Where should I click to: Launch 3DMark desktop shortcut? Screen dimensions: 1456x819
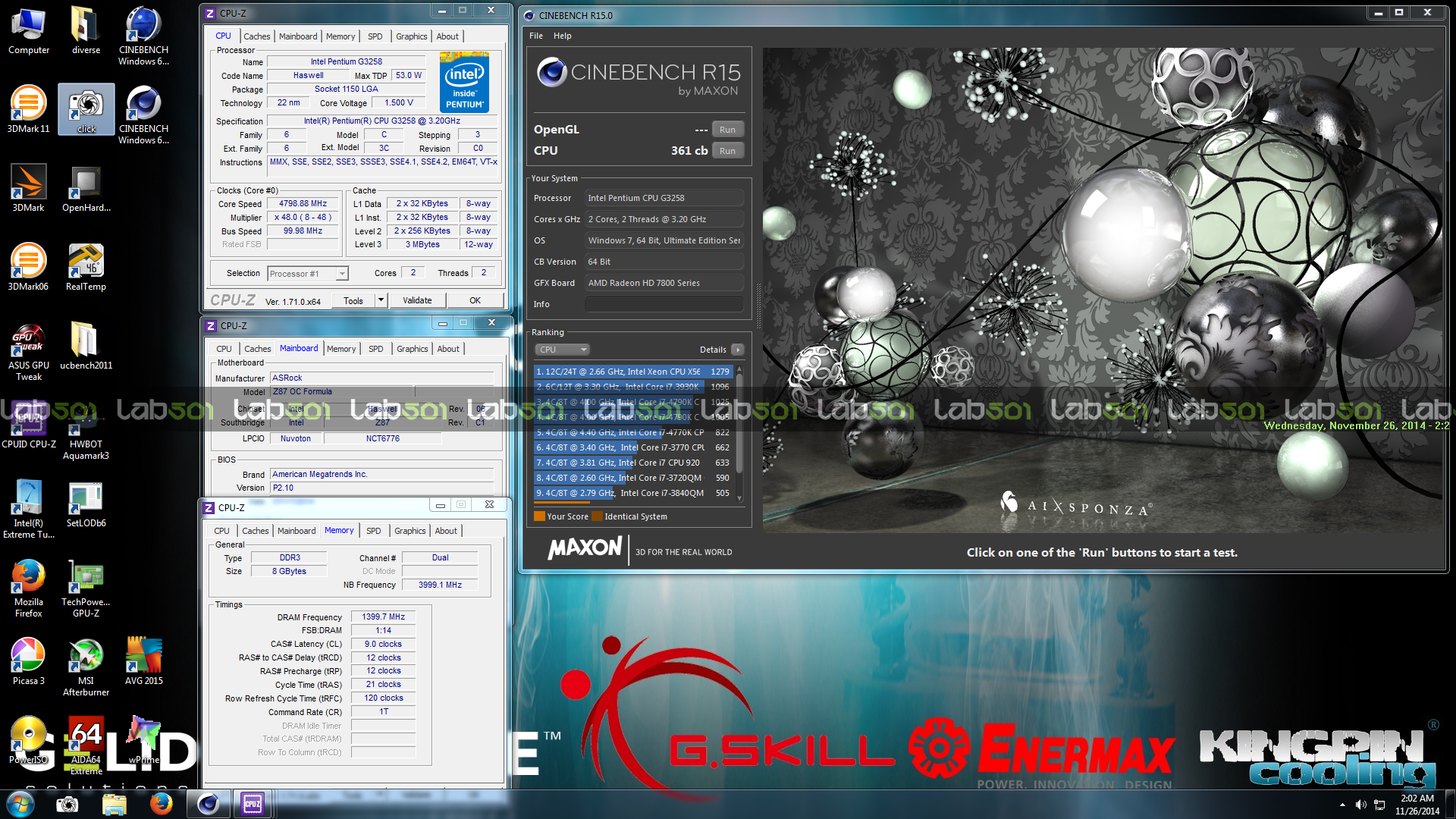tap(28, 189)
